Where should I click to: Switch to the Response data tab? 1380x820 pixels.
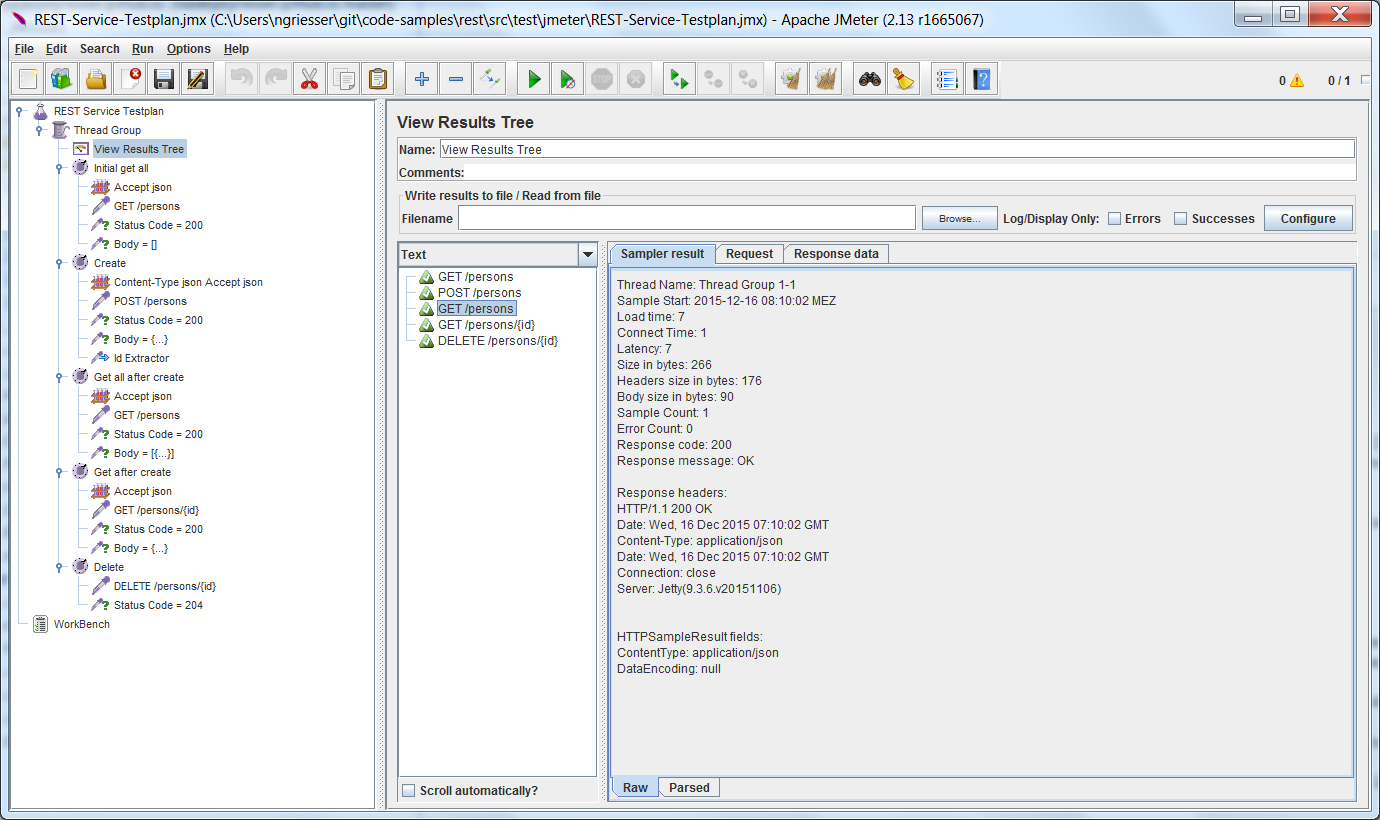[836, 254]
